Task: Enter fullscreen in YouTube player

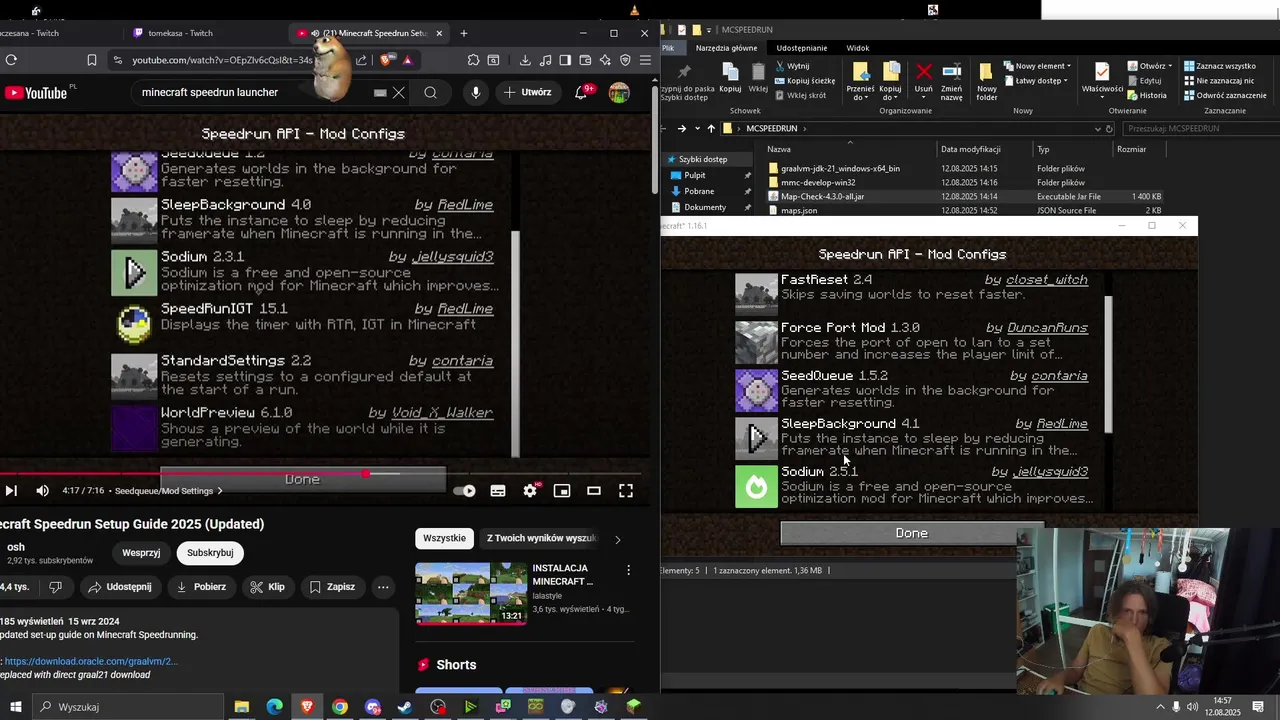Action: 626,491
